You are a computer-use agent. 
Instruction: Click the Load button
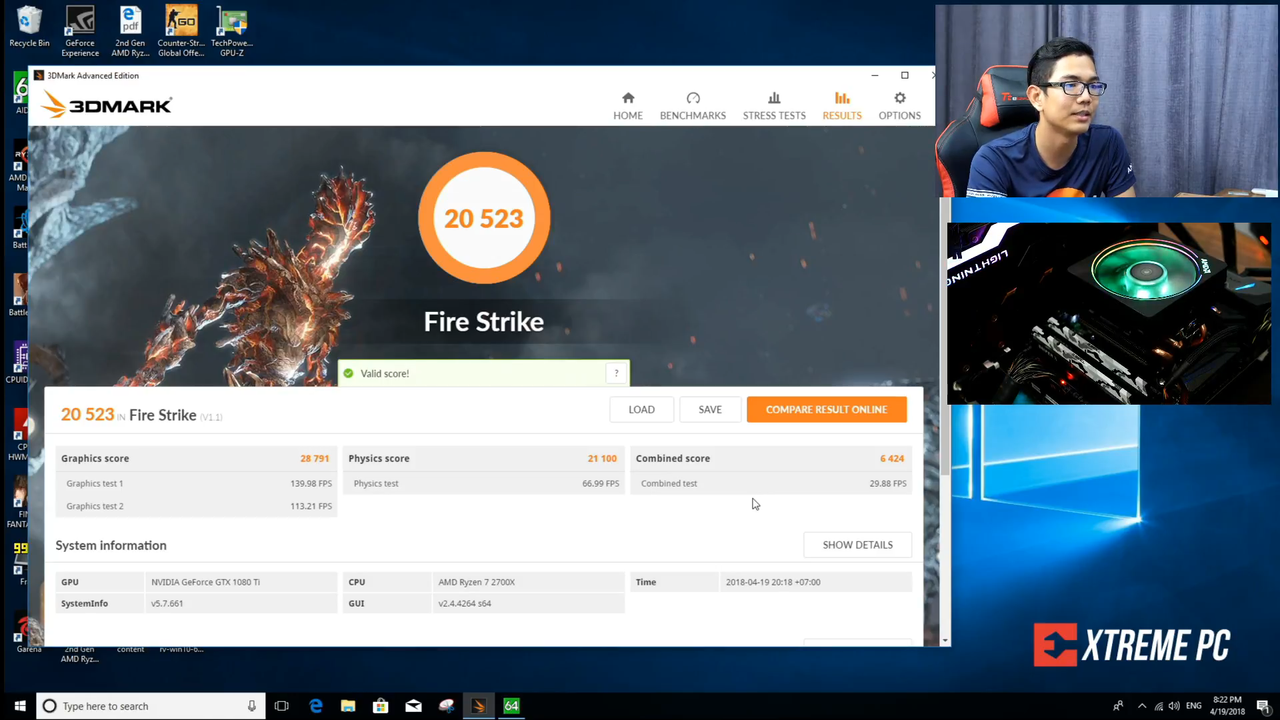coord(641,409)
